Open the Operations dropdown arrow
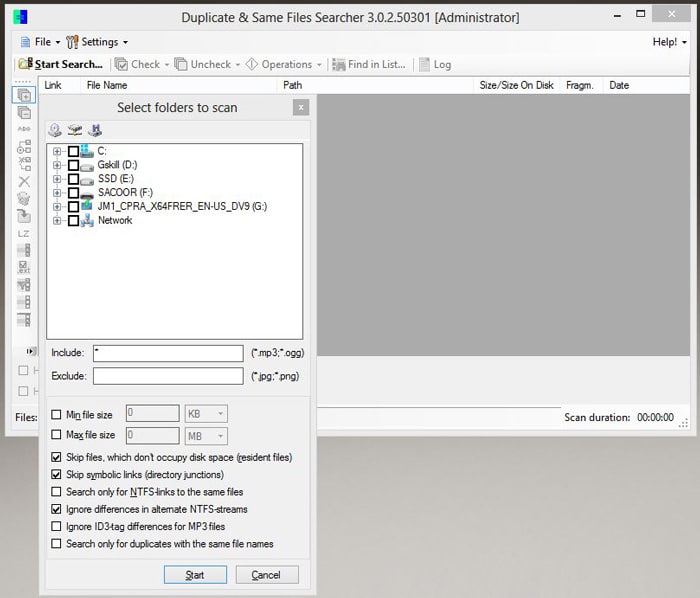This screenshot has height=598, width=700. tap(319, 65)
